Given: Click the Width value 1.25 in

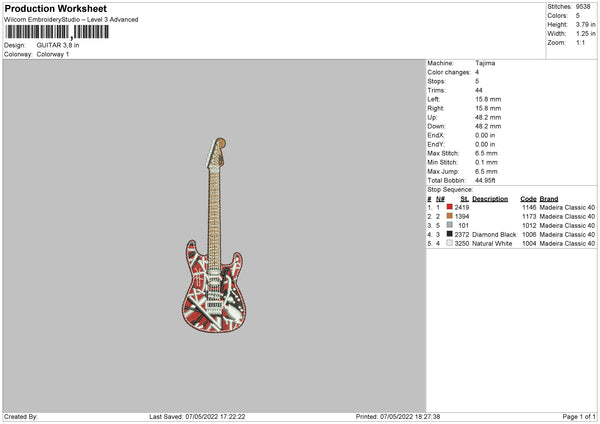Looking at the screenshot, I should tap(585, 34).
